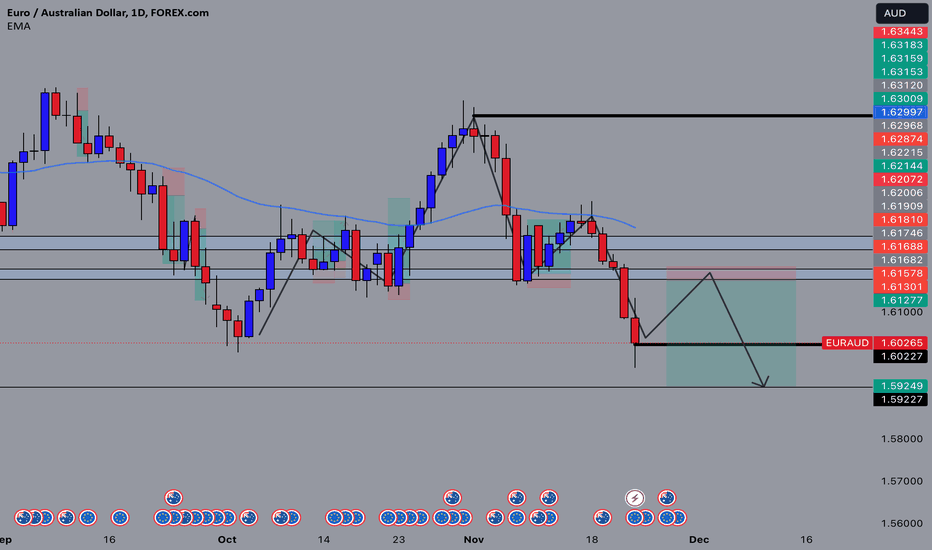This screenshot has width=932, height=550.
Task: Open the upper-row flag icon just before Nov
Action: [x=452, y=498]
